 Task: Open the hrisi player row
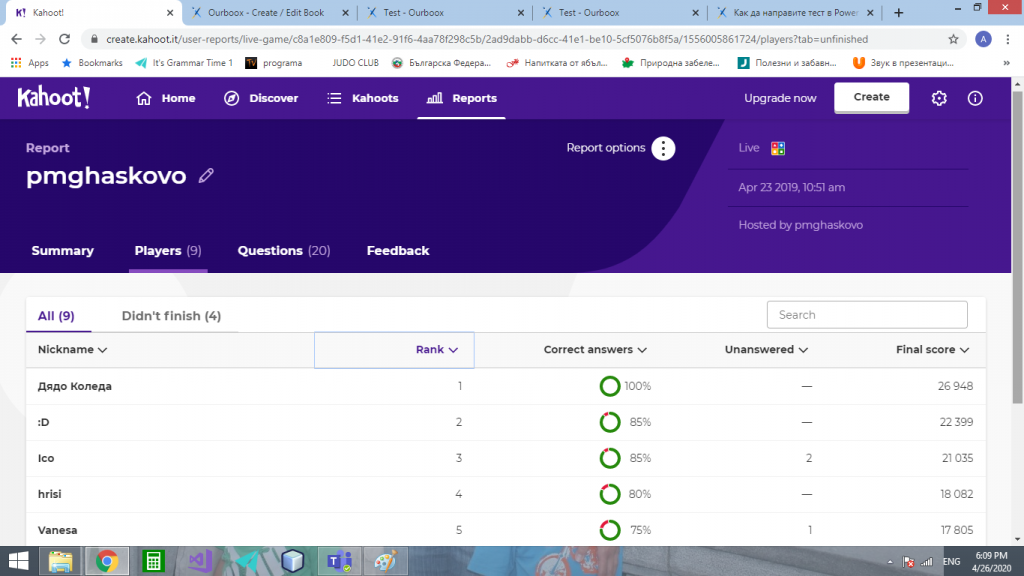click(x=505, y=494)
